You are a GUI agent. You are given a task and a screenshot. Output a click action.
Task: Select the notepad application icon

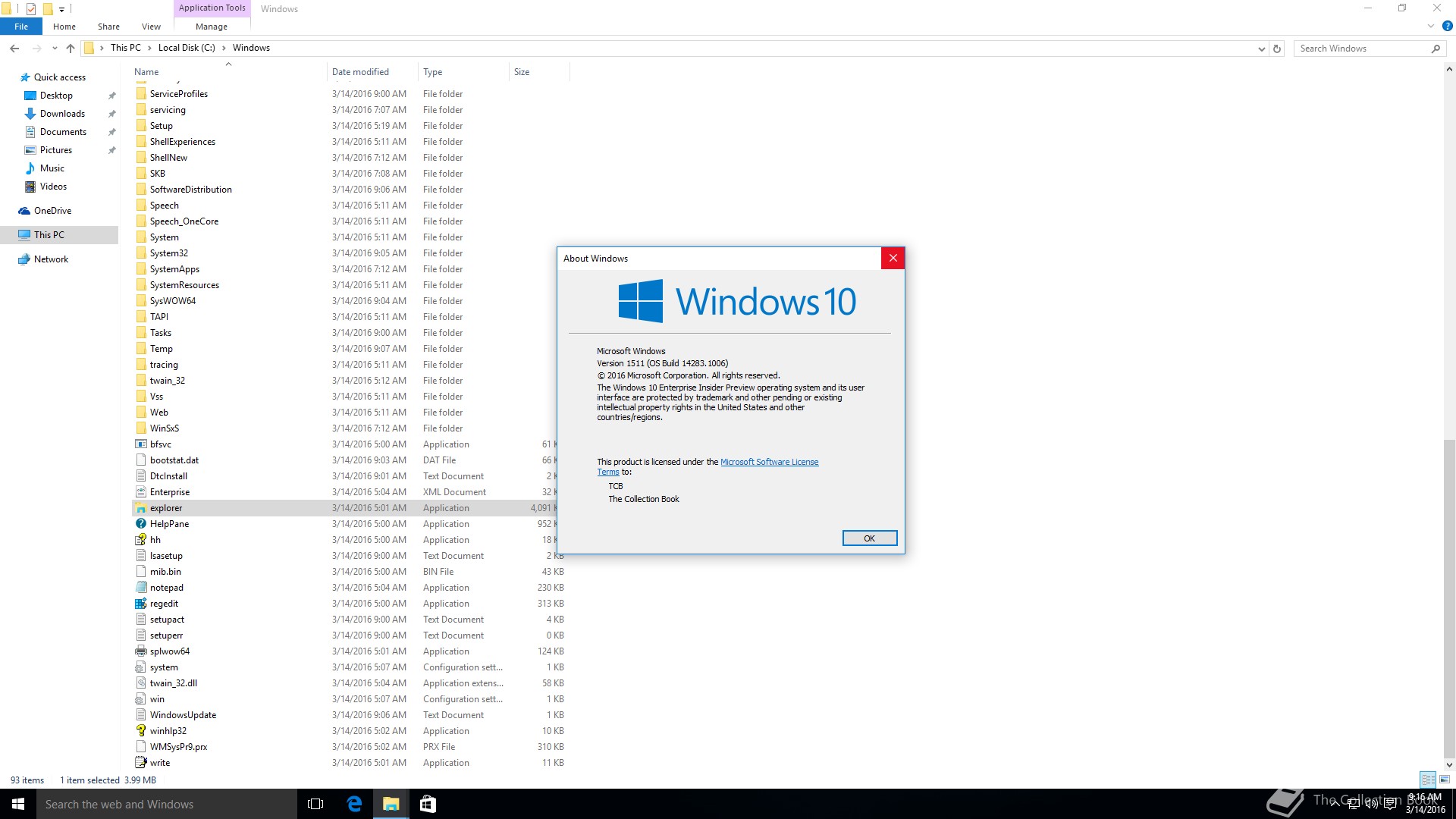[140, 588]
